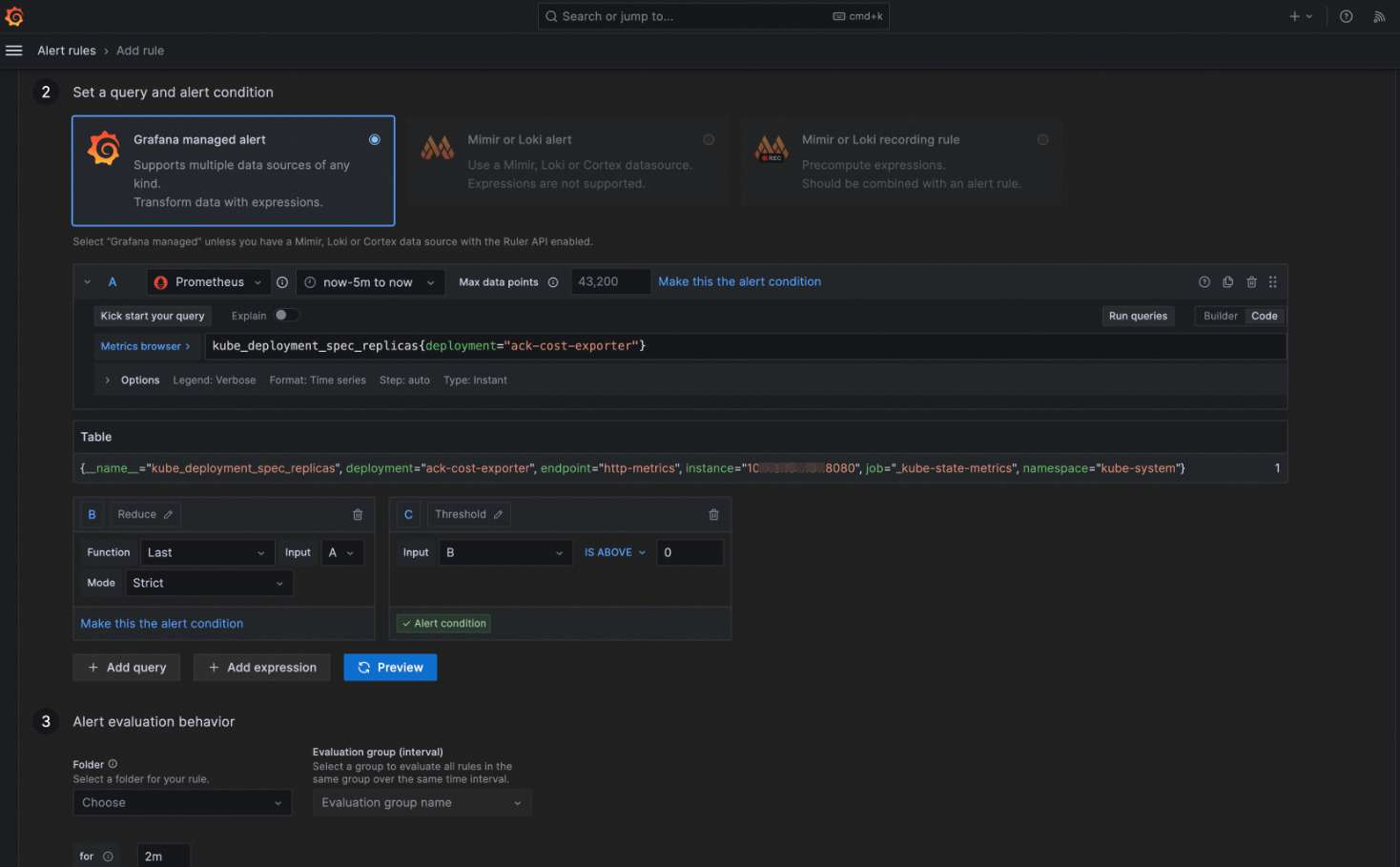Duplicate query A using the copy icon

[x=1227, y=281]
